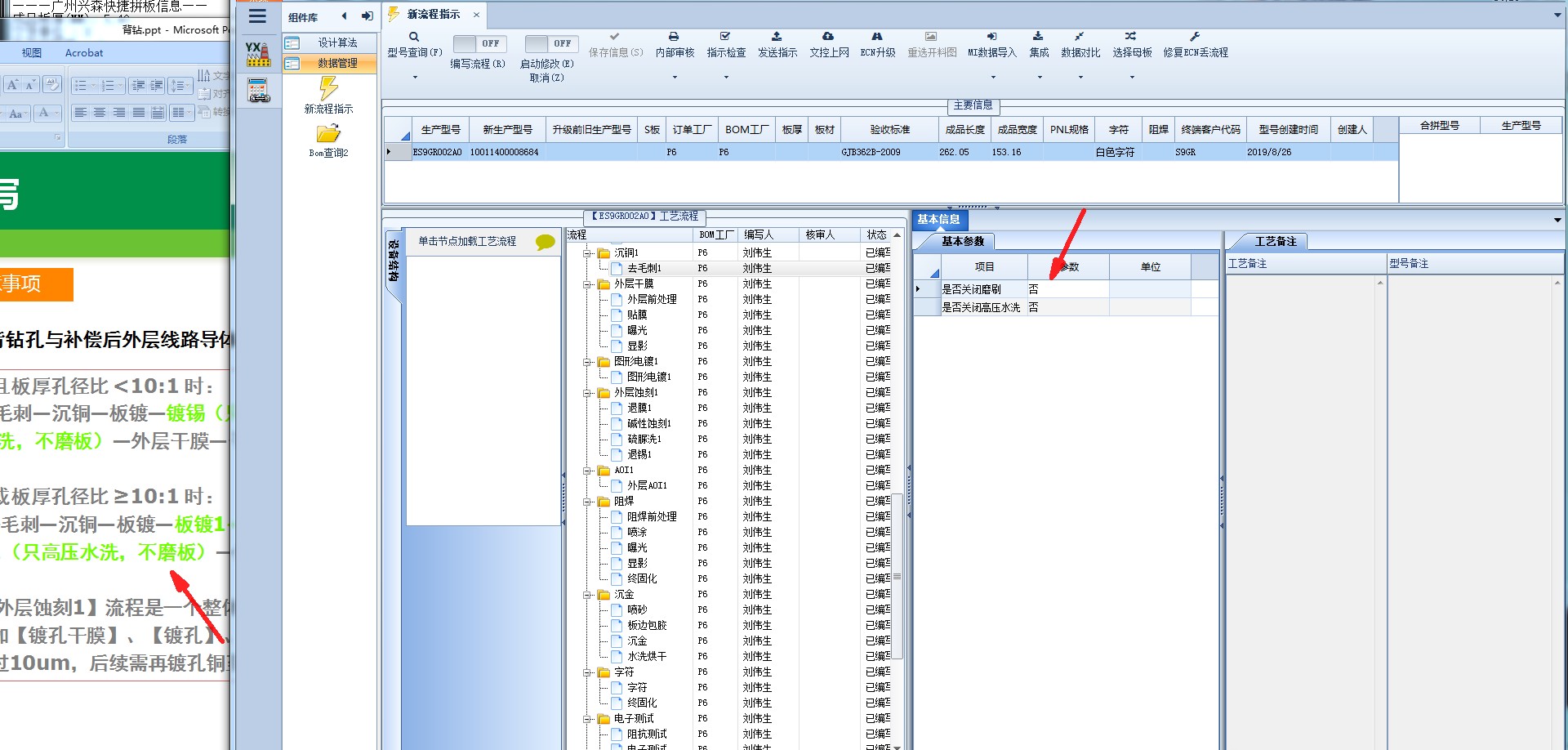The width and height of the screenshot is (1568, 750).
Task: Click the YX factory module icon
Action: 258,54
